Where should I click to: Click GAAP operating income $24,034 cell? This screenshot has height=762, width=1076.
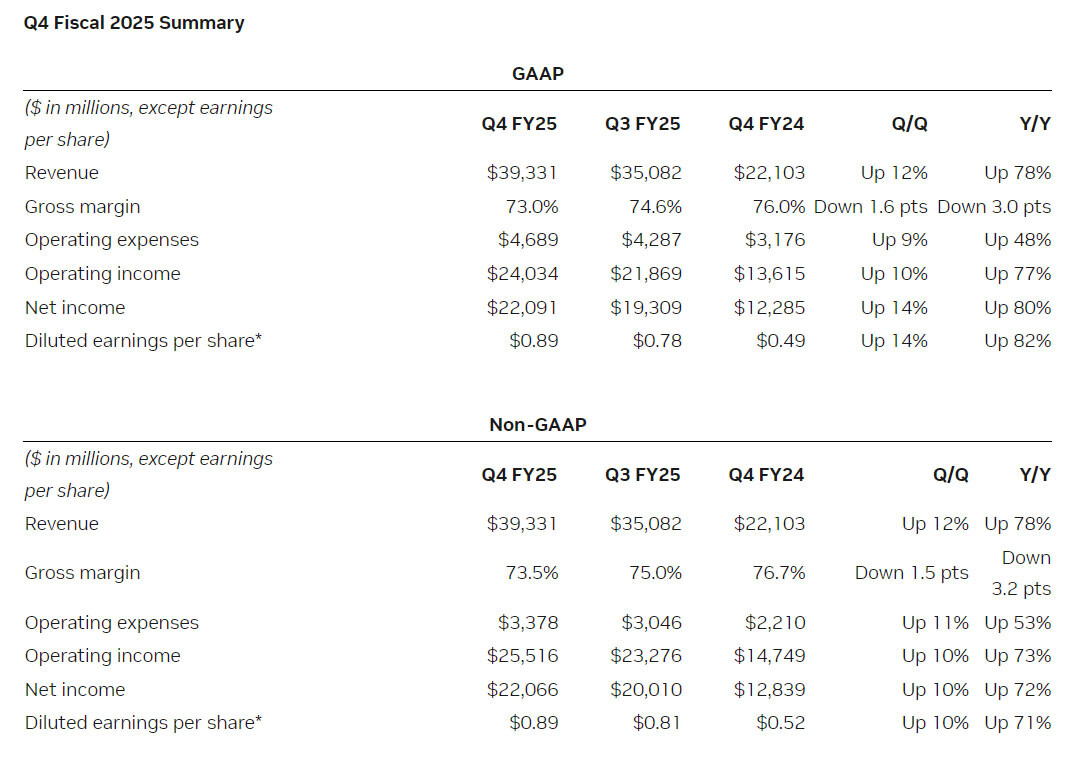point(522,273)
